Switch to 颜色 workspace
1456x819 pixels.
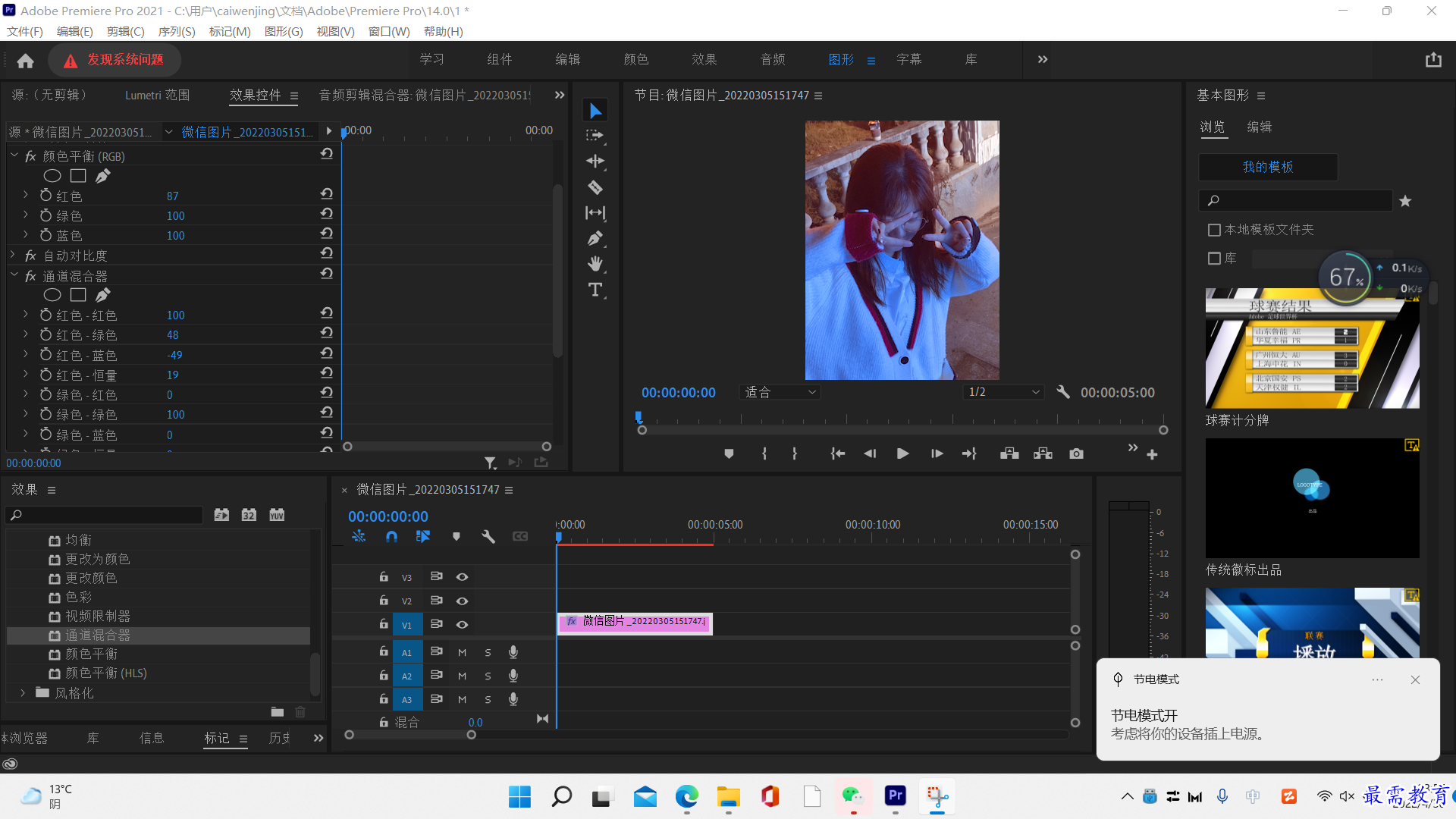(635, 59)
